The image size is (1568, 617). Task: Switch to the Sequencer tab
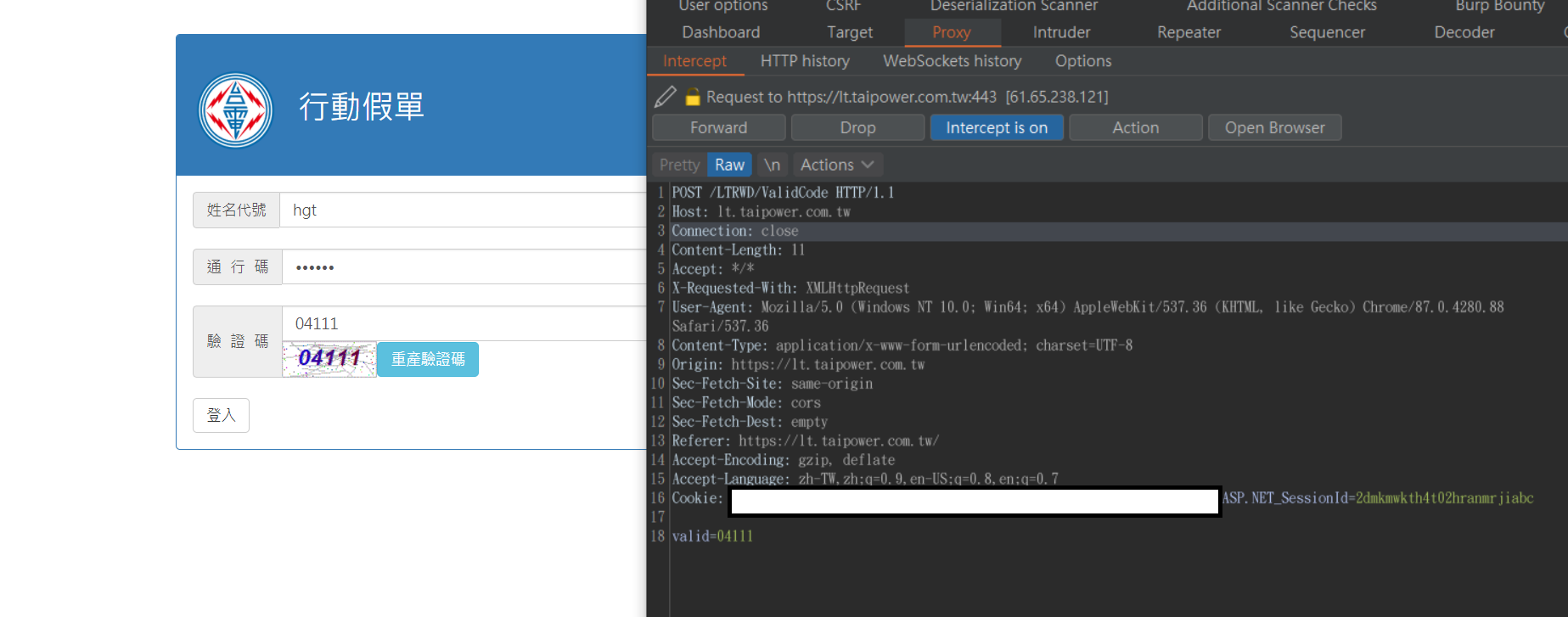click(1327, 32)
